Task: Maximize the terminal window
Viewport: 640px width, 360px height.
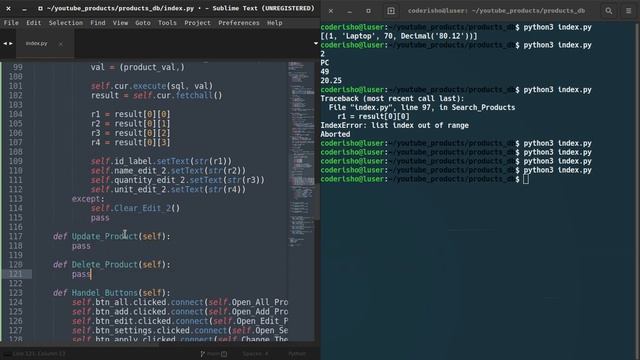Action: pyautogui.click(x=368, y=11)
